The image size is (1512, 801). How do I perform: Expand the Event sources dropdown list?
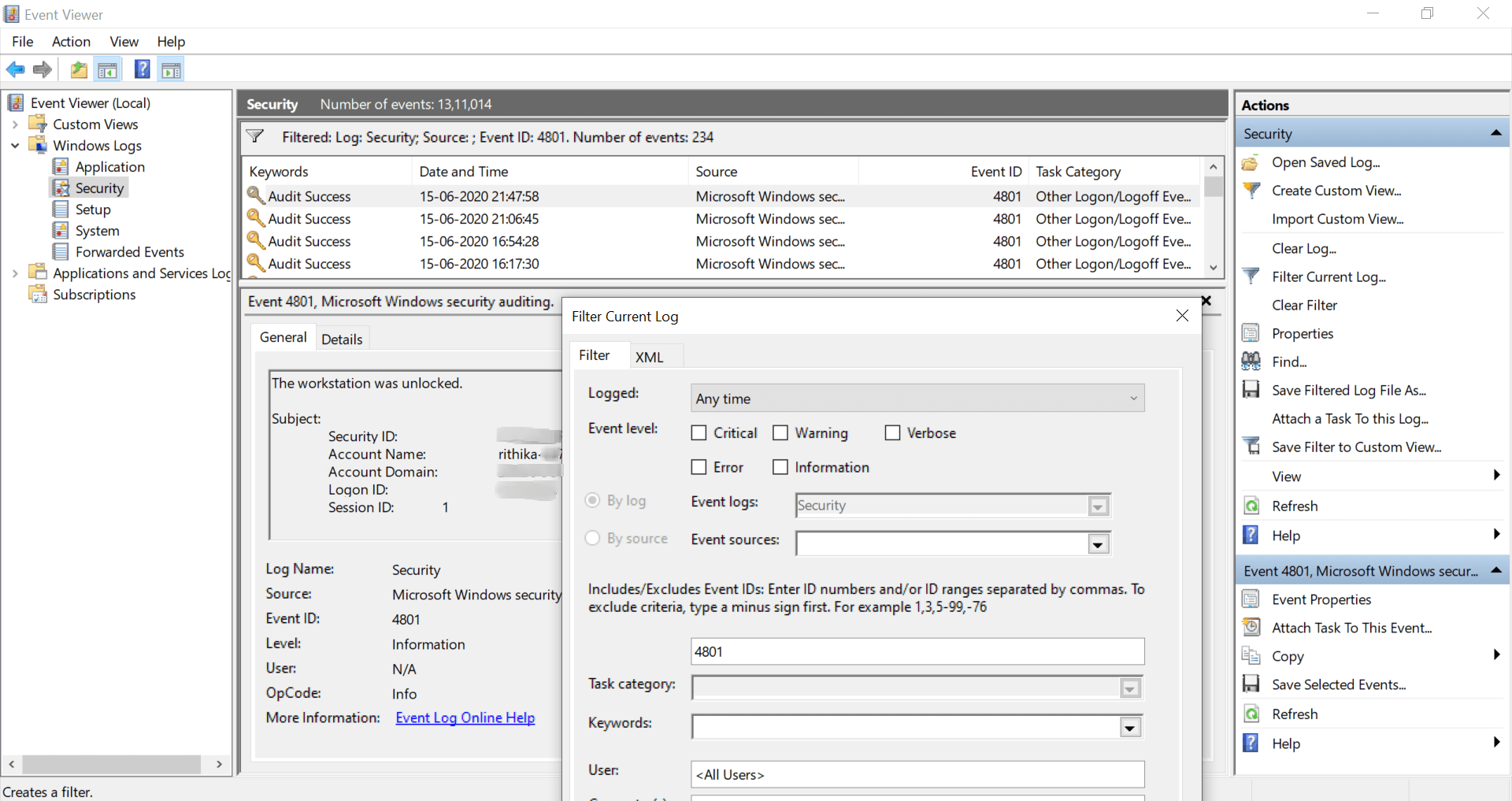click(1098, 543)
